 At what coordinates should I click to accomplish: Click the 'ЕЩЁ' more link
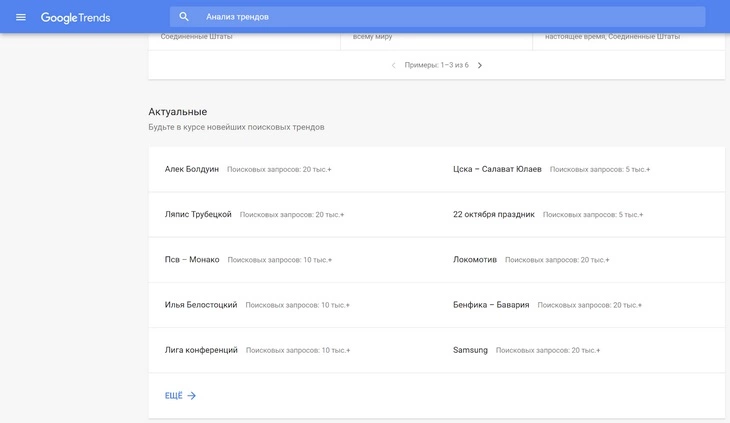pos(174,396)
